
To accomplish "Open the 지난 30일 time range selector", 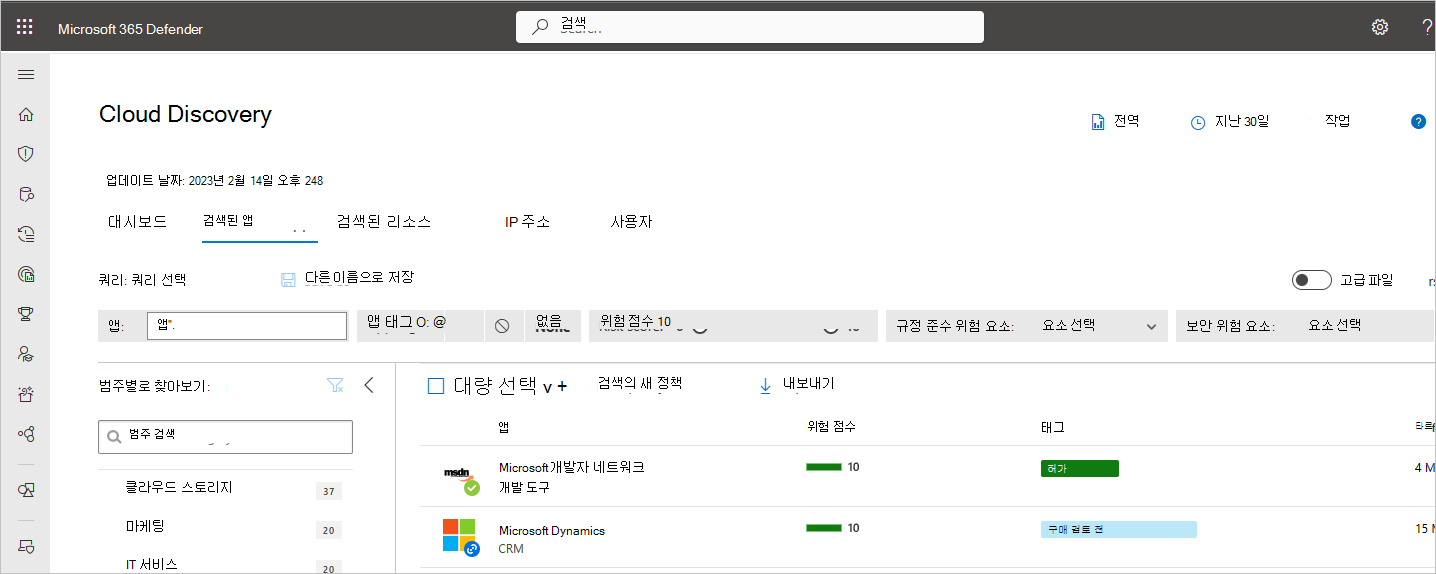I will [1230, 122].
